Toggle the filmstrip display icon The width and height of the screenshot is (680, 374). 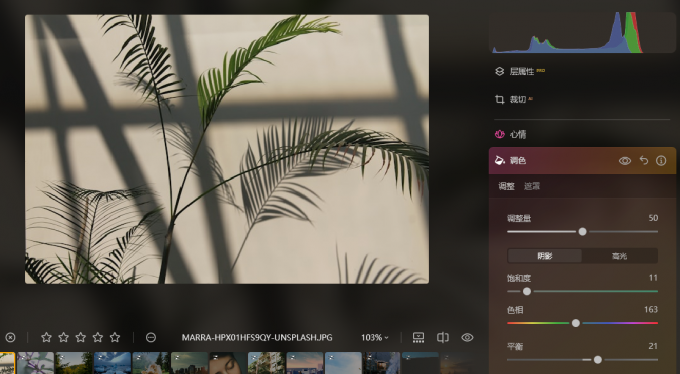[418, 338]
